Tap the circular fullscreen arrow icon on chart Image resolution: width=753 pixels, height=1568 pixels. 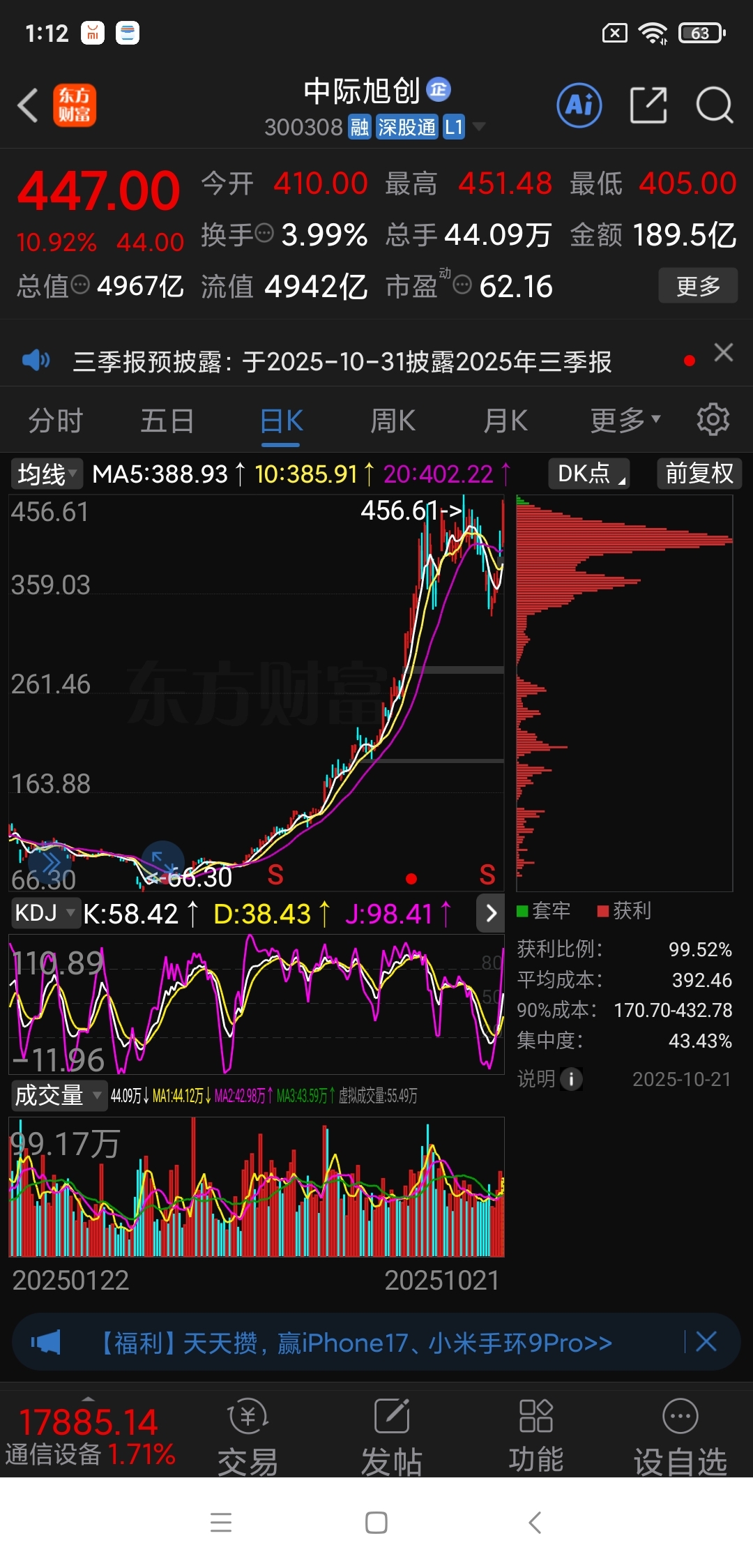(162, 862)
